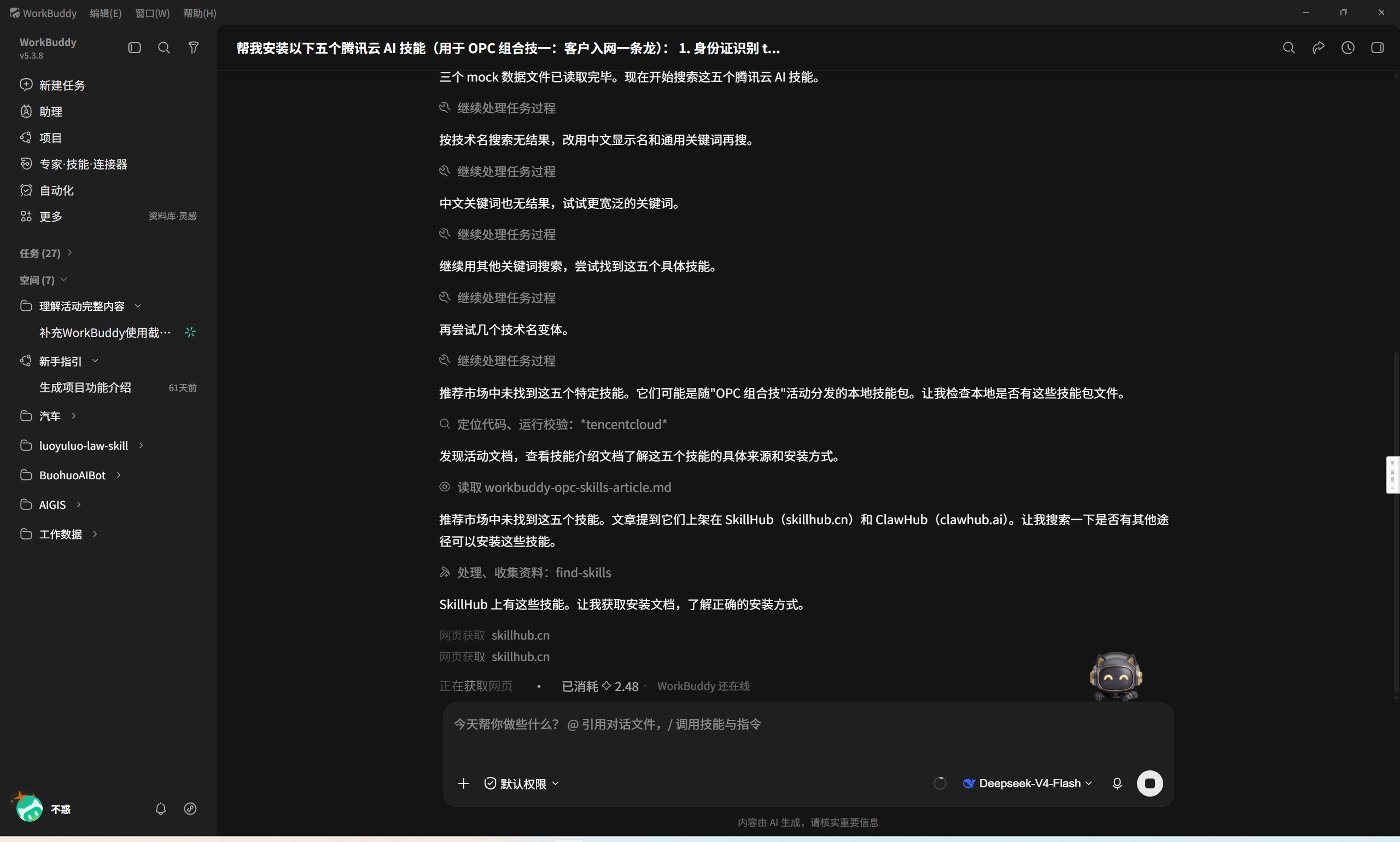Click the conversation scrollbar
This screenshot has height=842, width=1400.
click(1396, 522)
